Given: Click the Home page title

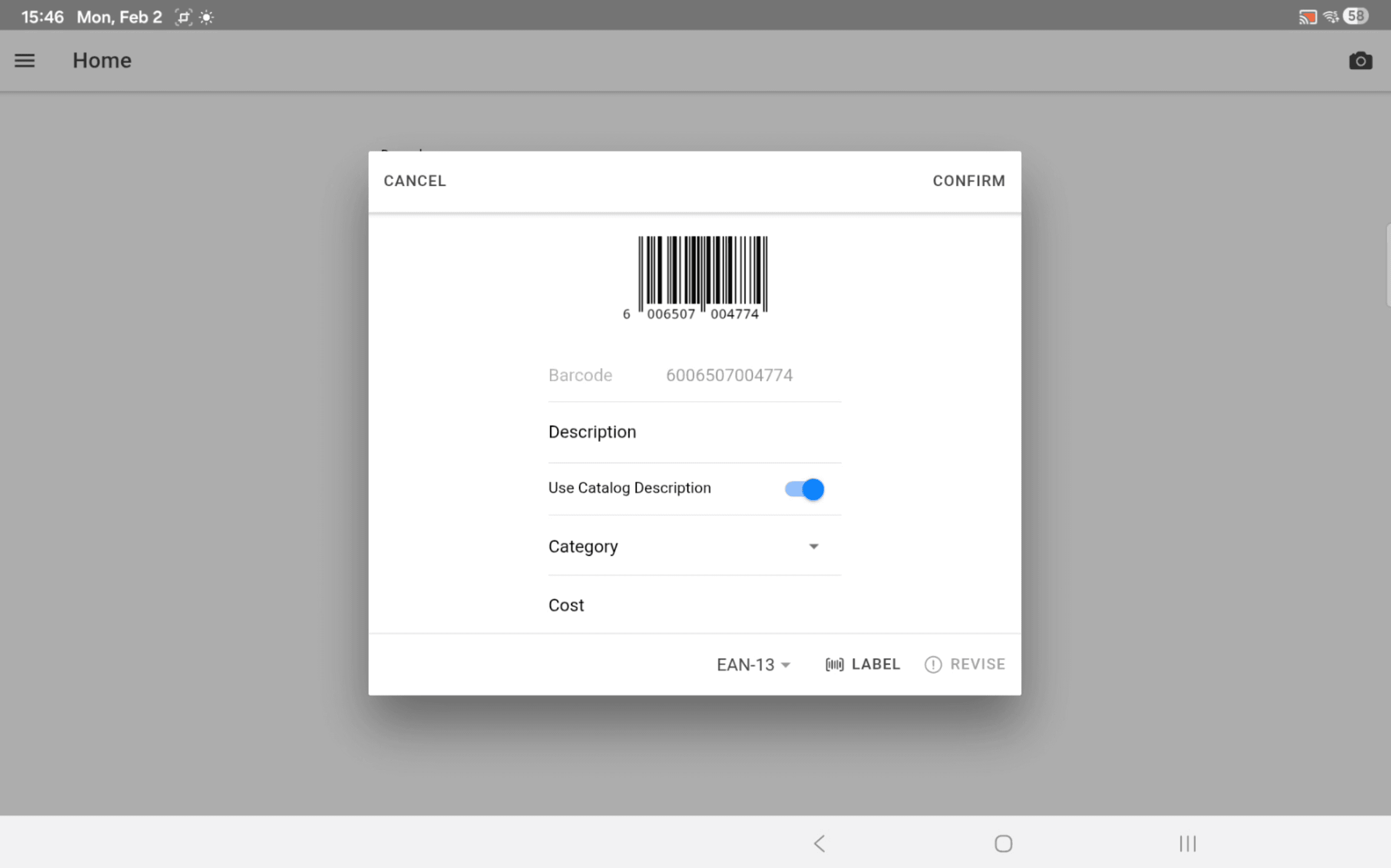Looking at the screenshot, I should tap(102, 60).
